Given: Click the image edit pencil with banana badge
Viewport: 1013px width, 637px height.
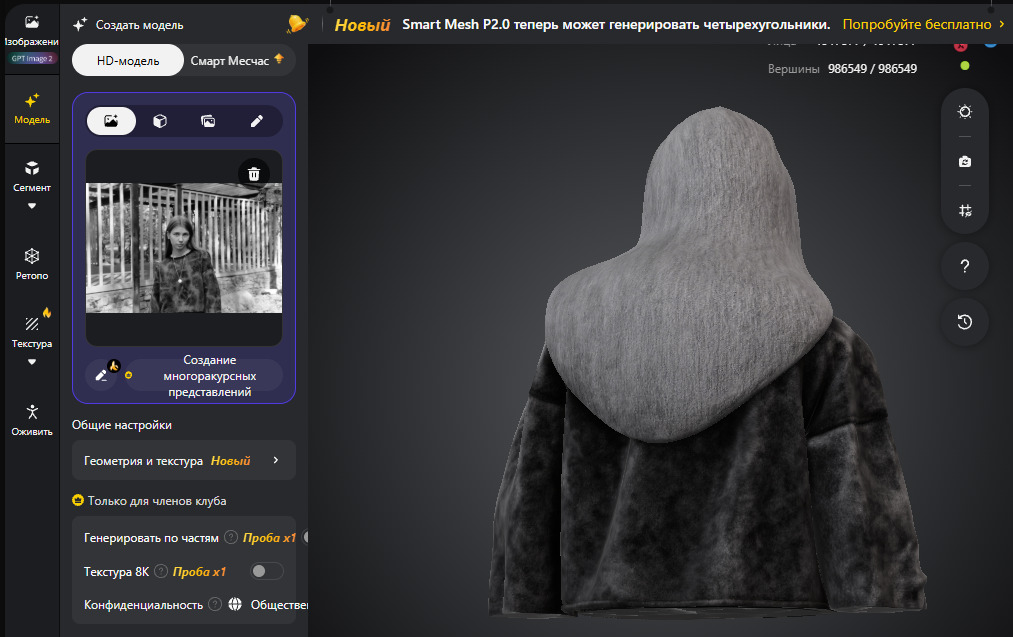Looking at the screenshot, I should [x=103, y=374].
